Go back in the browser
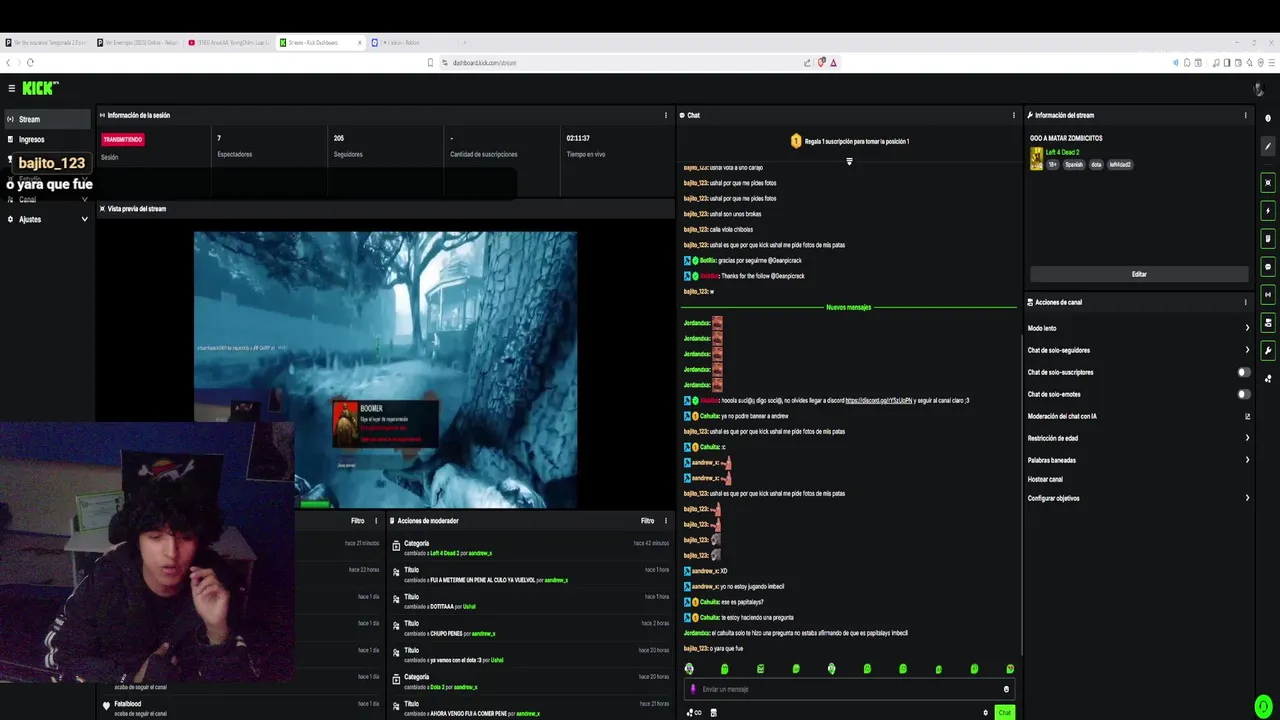Viewport: 1280px width, 720px height. pos(10,62)
